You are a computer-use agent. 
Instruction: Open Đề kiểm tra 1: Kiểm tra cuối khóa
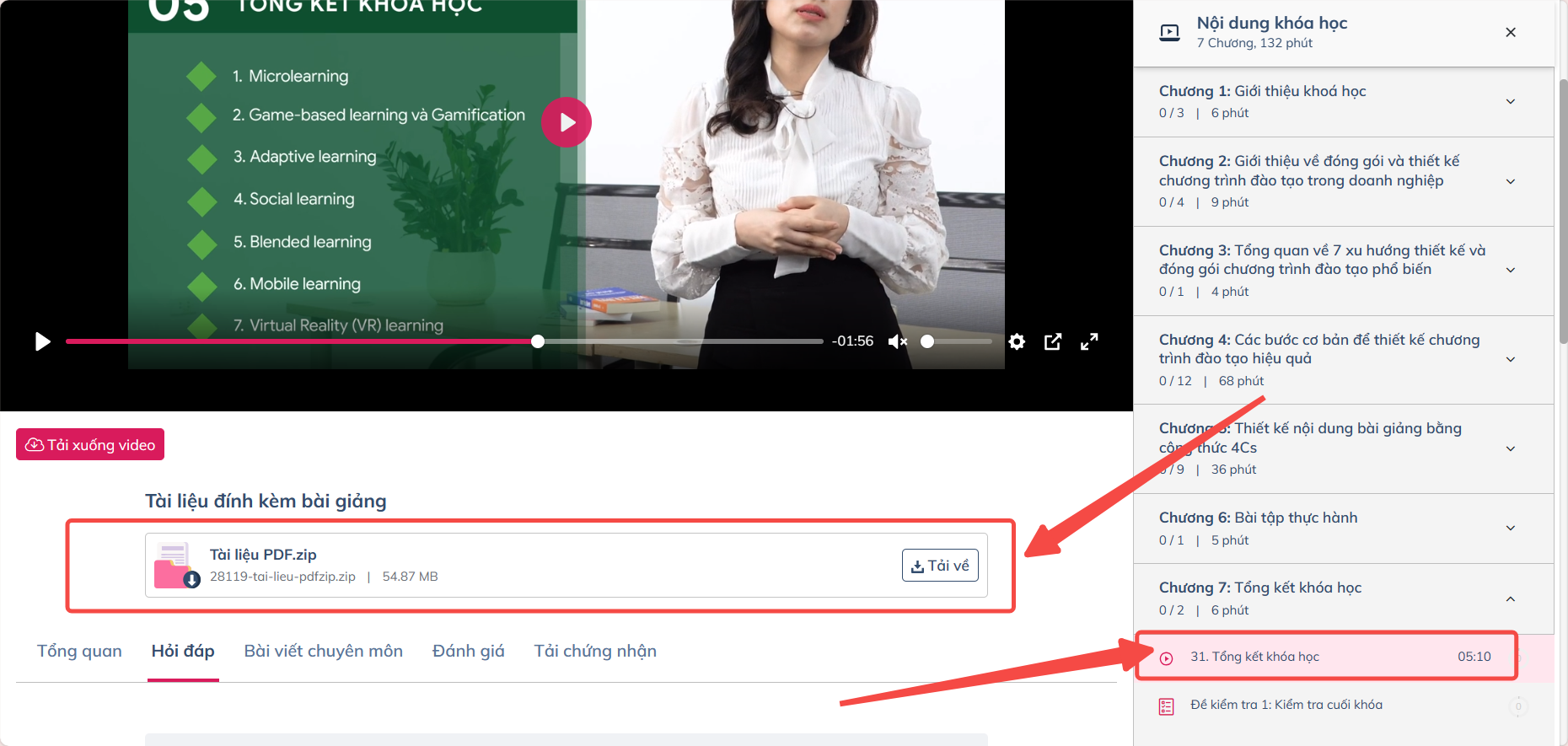coord(1286,705)
